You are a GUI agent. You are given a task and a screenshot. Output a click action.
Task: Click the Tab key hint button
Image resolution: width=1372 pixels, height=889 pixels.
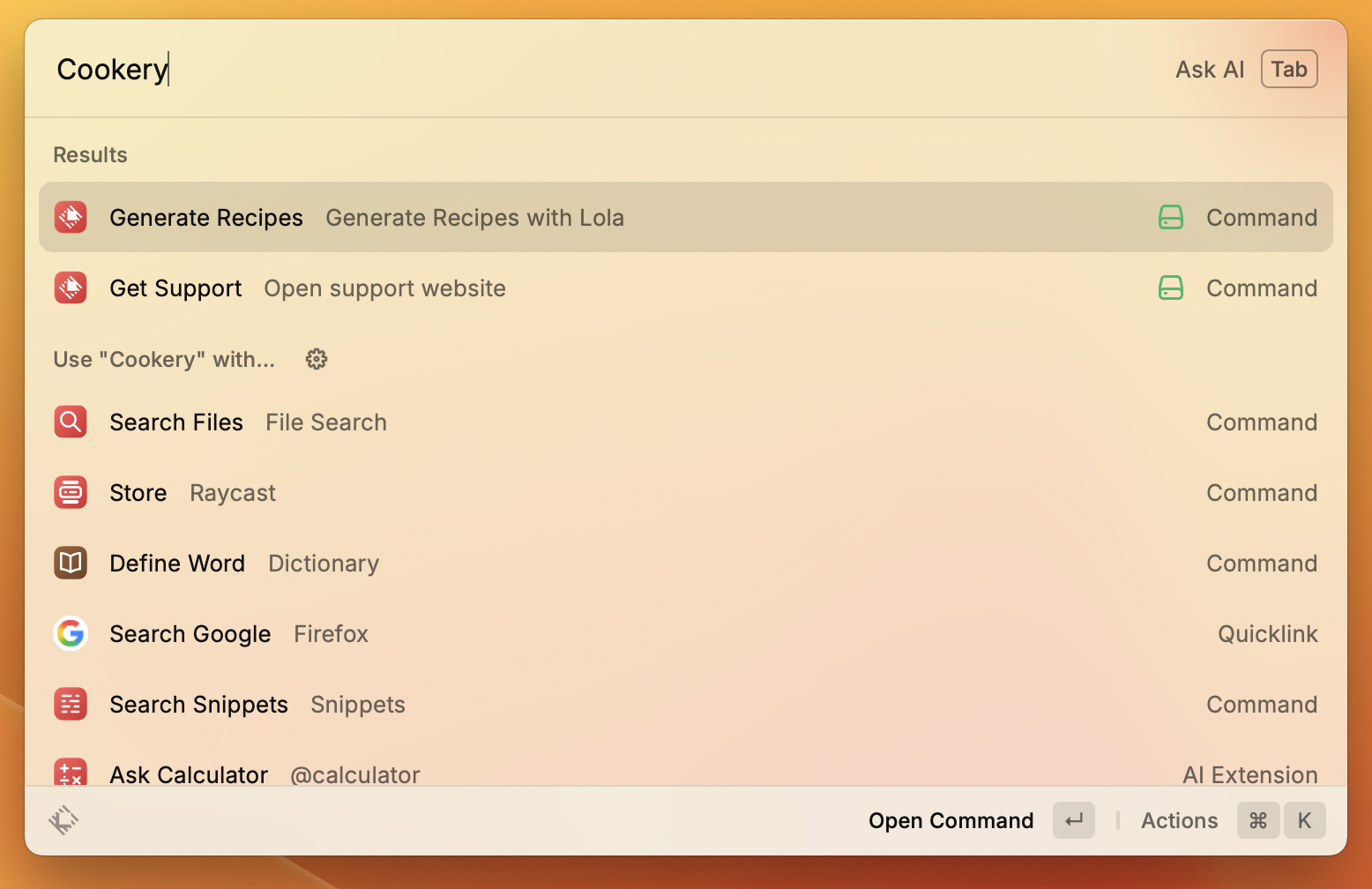pyautogui.click(x=1289, y=69)
